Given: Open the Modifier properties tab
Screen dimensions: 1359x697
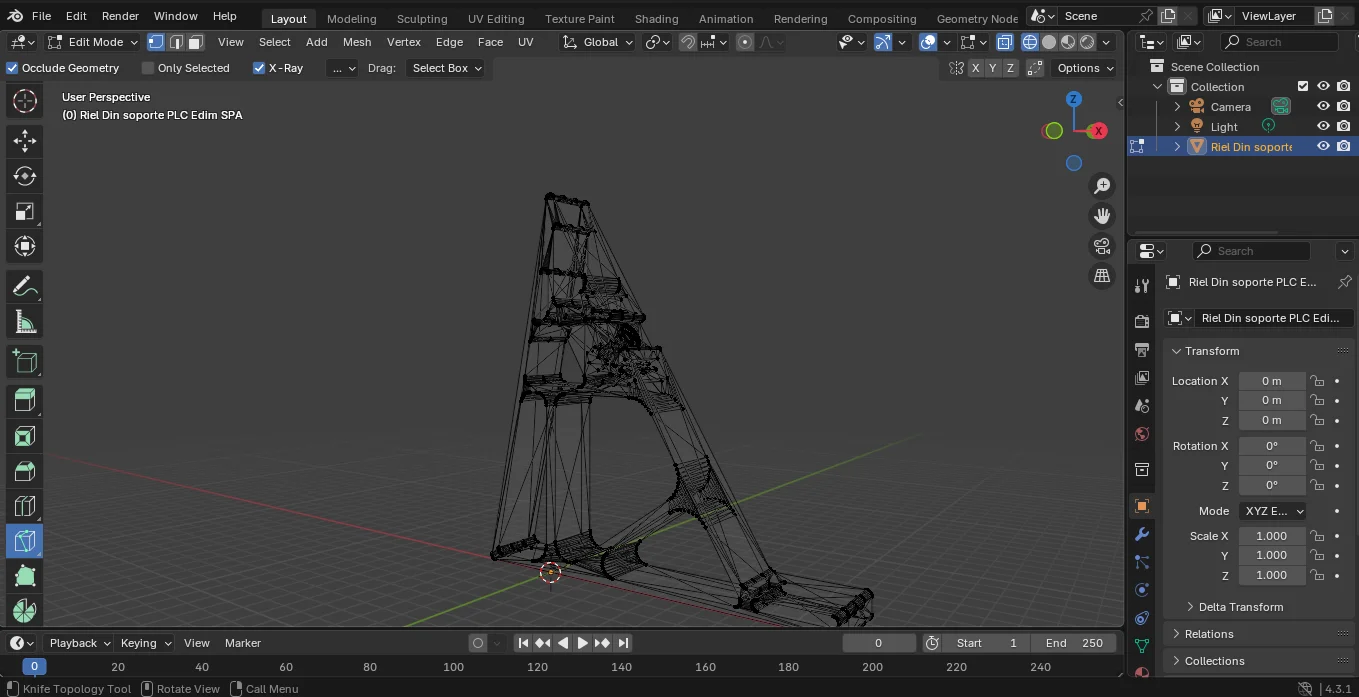Looking at the screenshot, I should pos(1141,535).
